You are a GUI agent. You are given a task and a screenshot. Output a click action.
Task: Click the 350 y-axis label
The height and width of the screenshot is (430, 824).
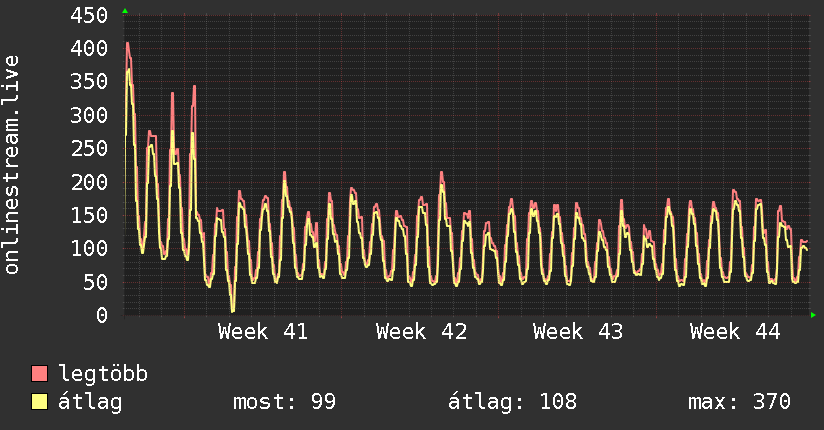click(x=89, y=81)
